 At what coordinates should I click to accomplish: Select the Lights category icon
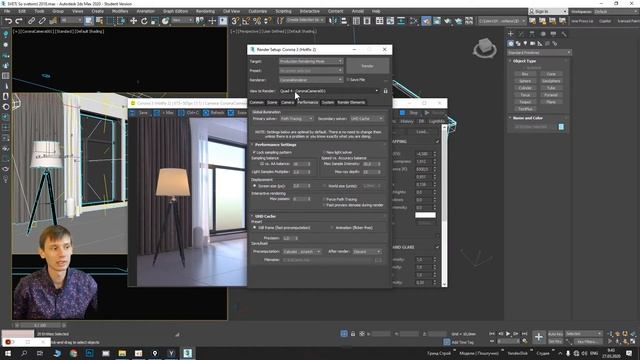[525, 43]
